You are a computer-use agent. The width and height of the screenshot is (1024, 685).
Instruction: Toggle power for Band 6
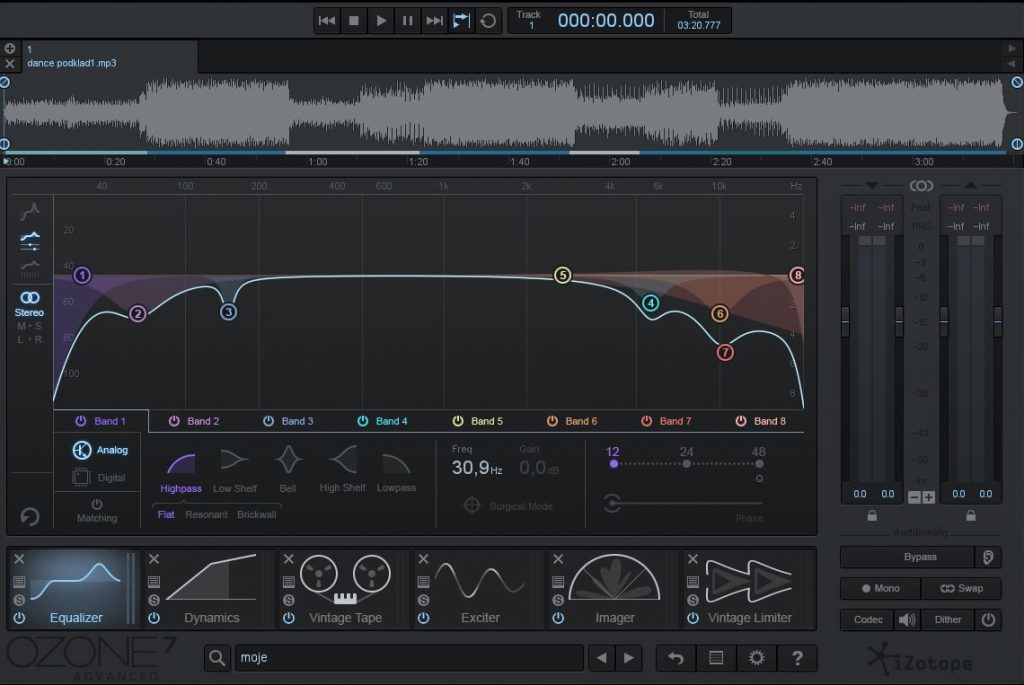click(x=552, y=421)
